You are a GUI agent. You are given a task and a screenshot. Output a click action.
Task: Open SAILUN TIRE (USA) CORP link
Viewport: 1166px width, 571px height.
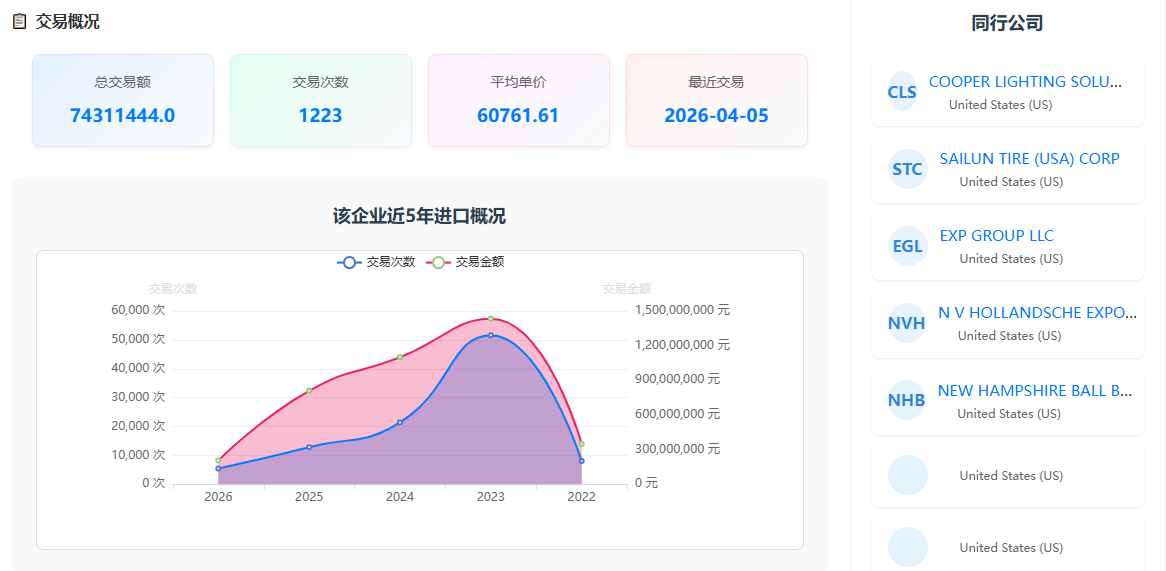pyautogui.click(x=1030, y=158)
